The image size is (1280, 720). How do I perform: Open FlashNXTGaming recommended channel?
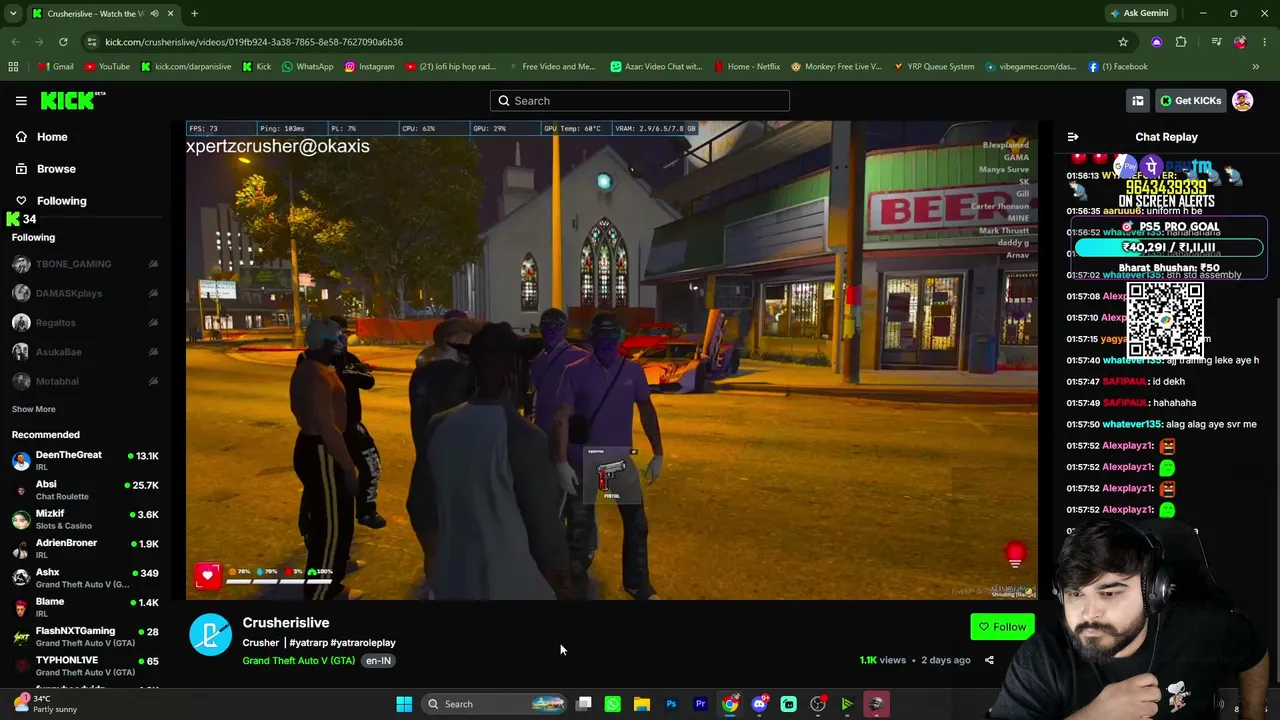(x=85, y=636)
